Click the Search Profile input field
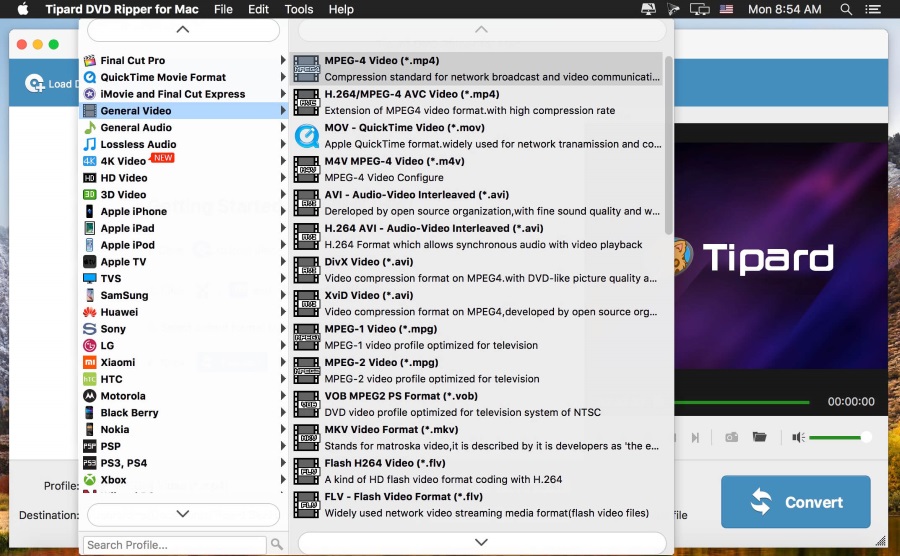Screen dimensions: 900x556 tap(175, 545)
